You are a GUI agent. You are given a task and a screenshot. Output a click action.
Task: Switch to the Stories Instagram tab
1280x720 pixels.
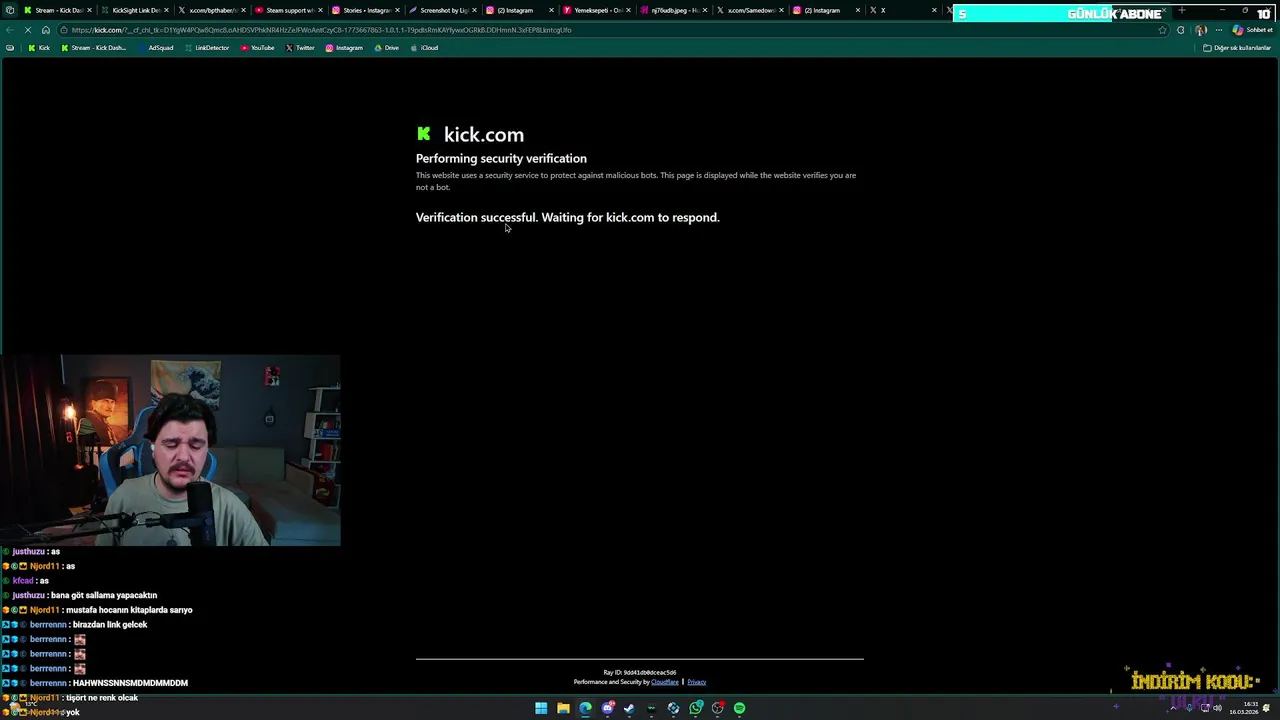pyautogui.click(x=365, y=10)
